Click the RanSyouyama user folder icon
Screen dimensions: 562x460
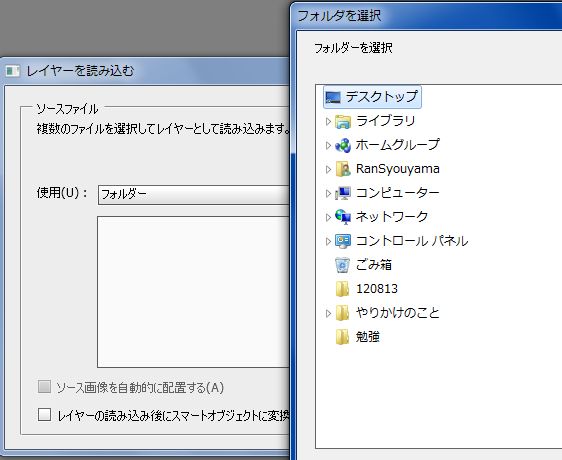point(343,169)
